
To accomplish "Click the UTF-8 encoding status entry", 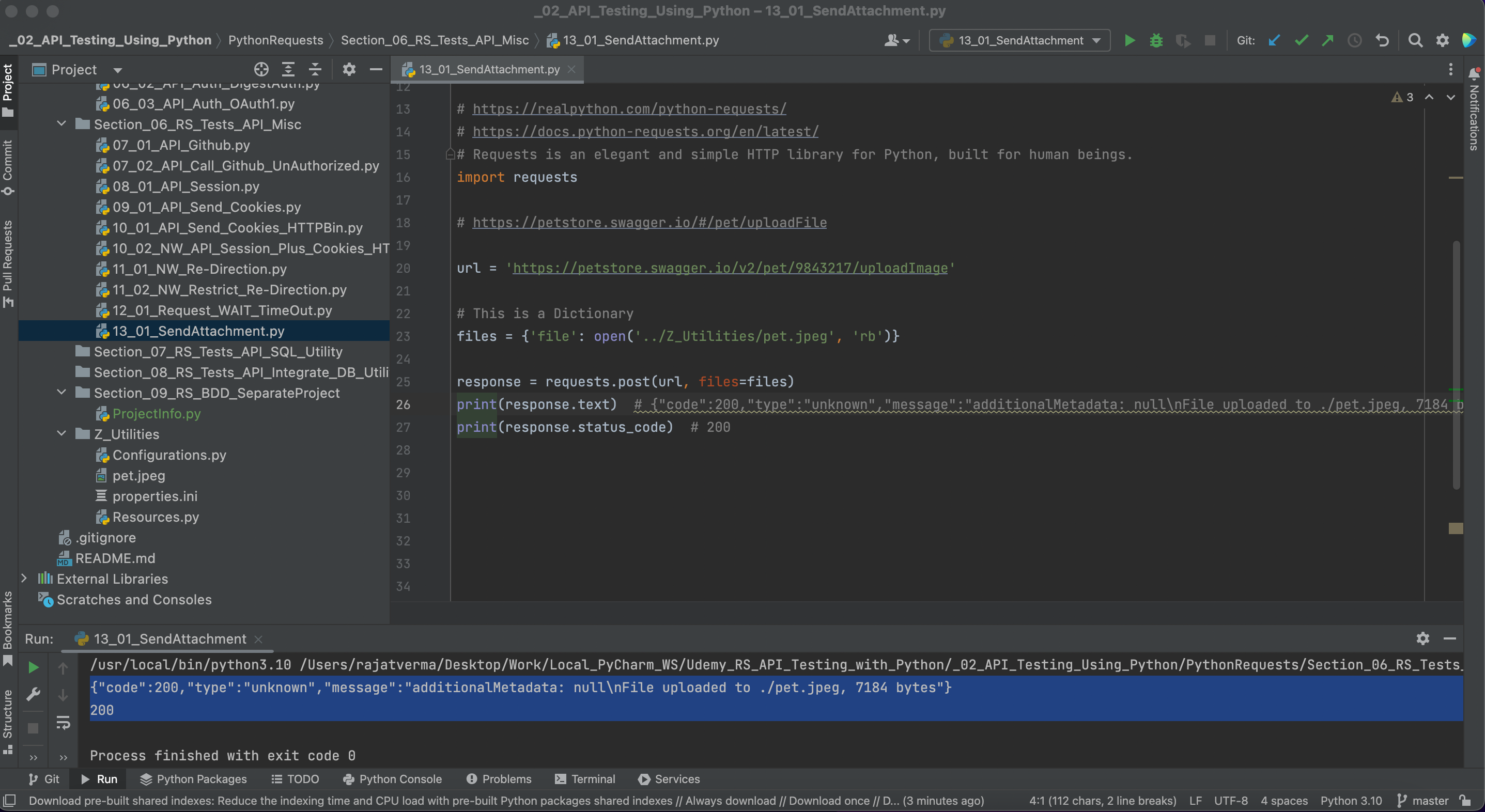I will 1231,801.
